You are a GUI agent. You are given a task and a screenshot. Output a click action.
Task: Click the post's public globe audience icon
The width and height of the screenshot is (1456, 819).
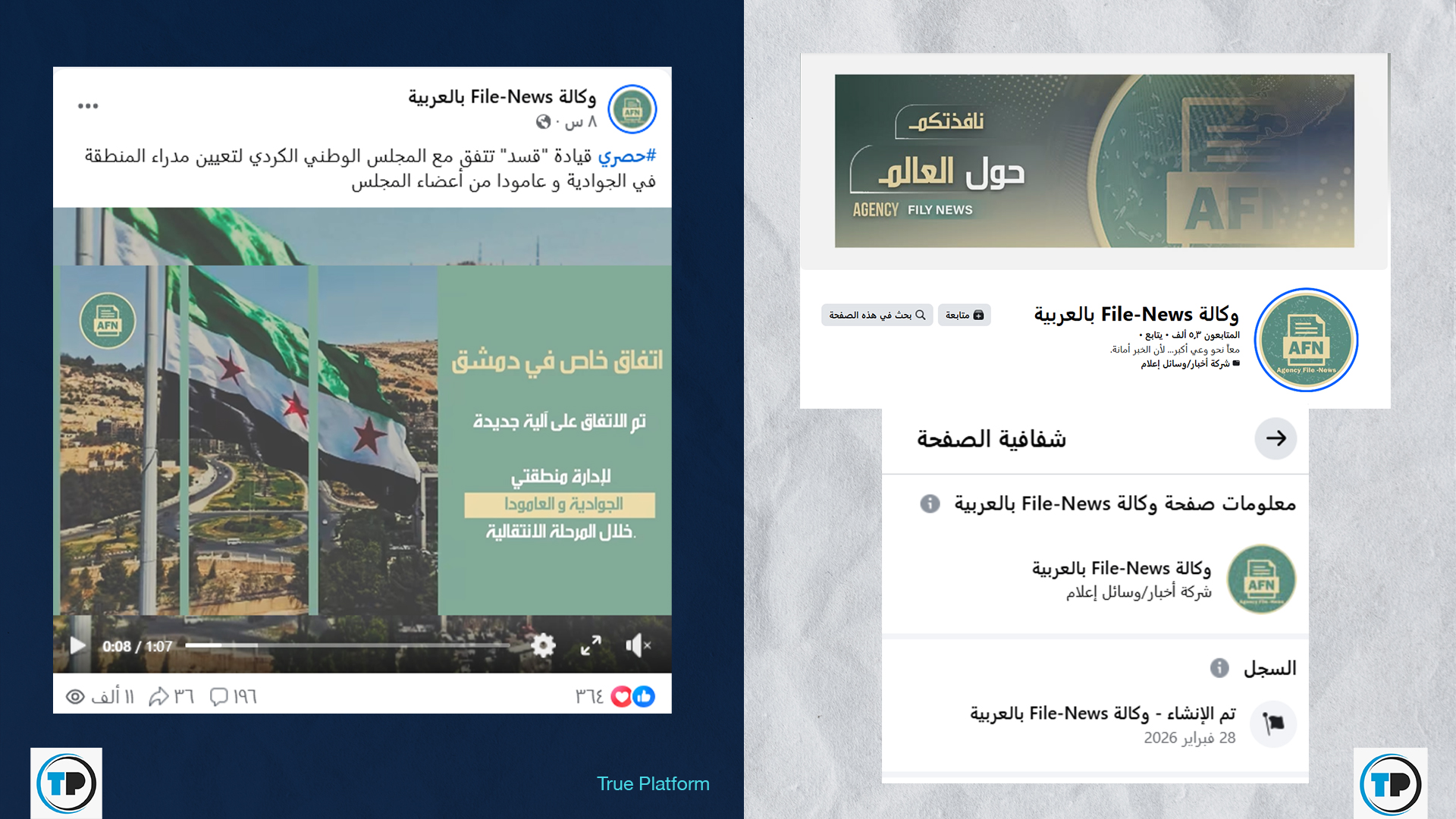pyautogui.click(x=543, y=122)
